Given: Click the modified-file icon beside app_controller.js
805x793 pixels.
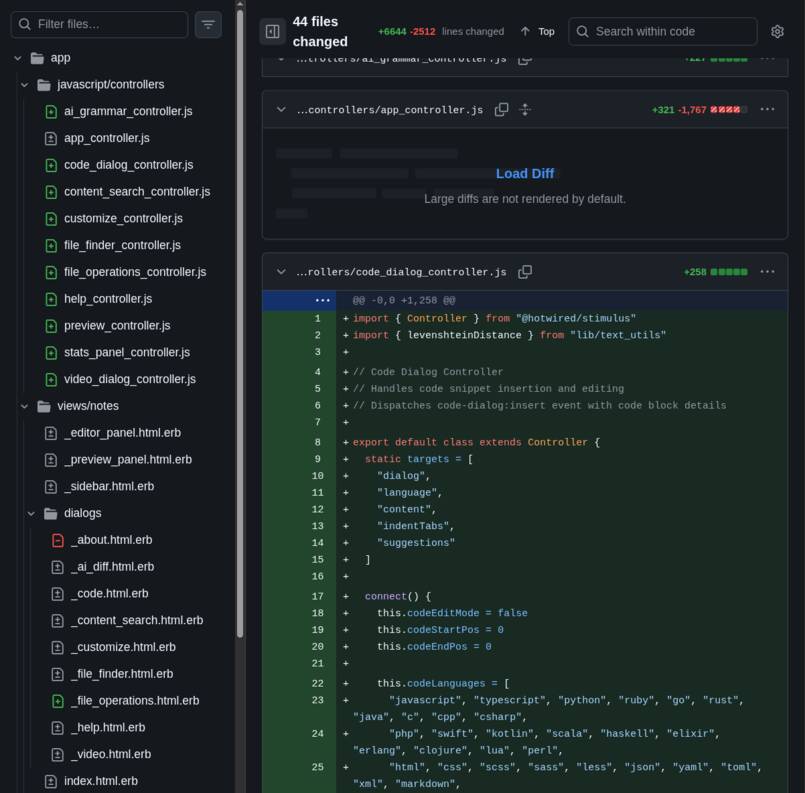Looking at the screenshot, I should 50,138.
